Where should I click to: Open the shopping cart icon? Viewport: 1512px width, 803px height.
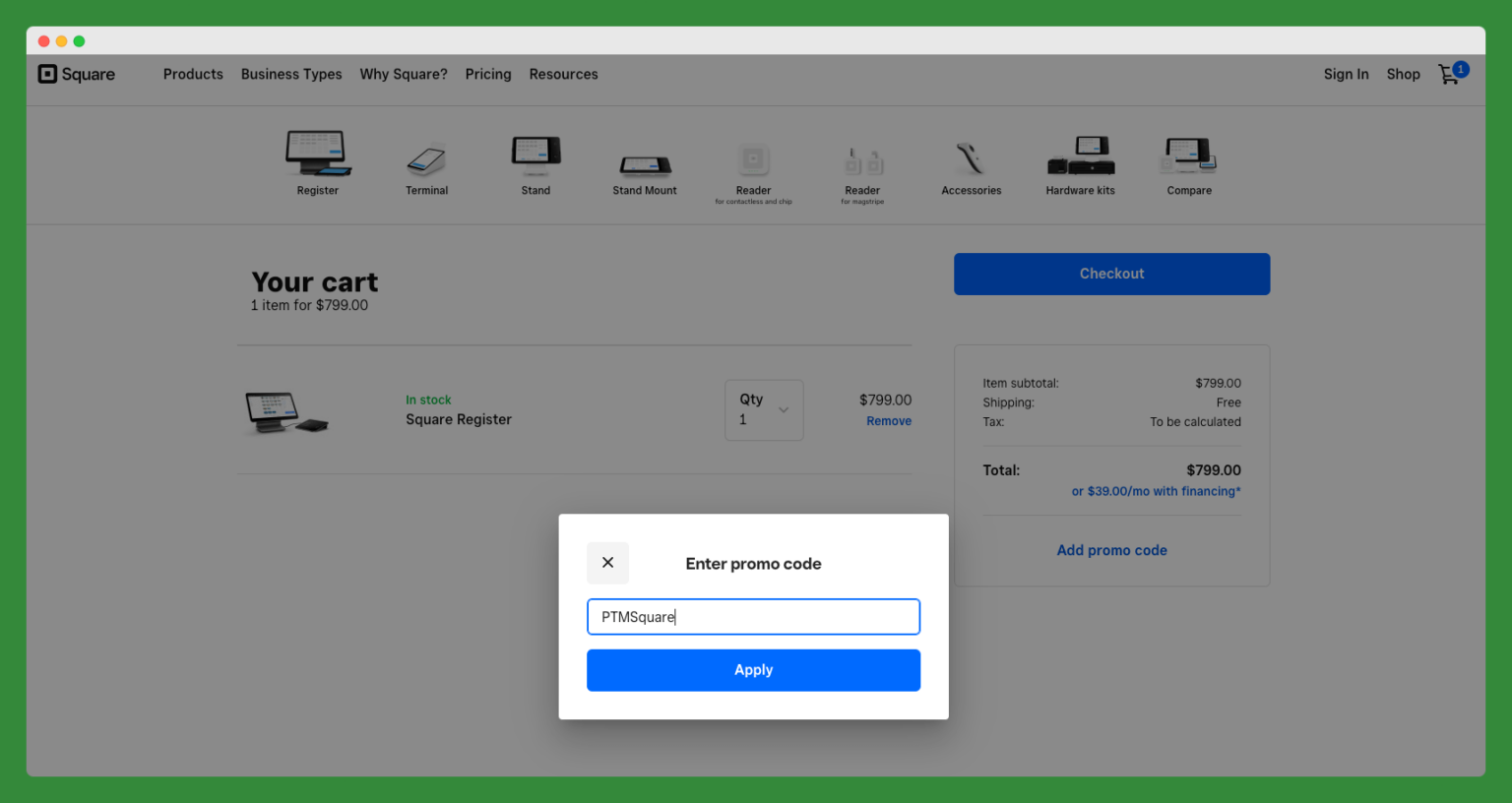(x=1453, y=73)
